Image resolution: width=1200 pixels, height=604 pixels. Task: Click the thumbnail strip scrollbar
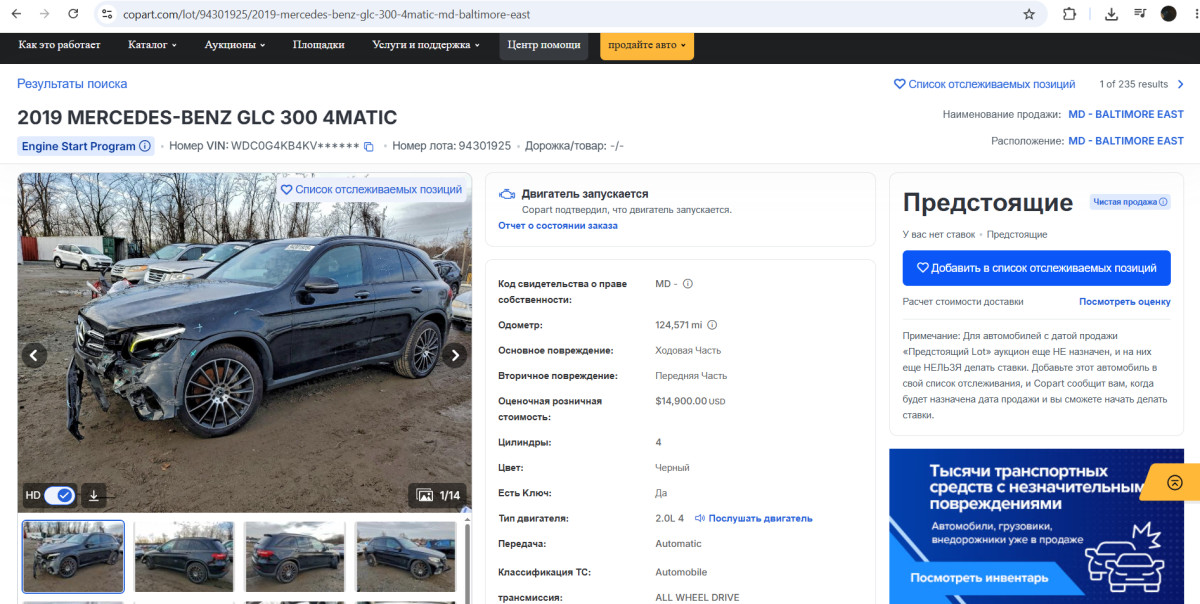tap(466, 561)
